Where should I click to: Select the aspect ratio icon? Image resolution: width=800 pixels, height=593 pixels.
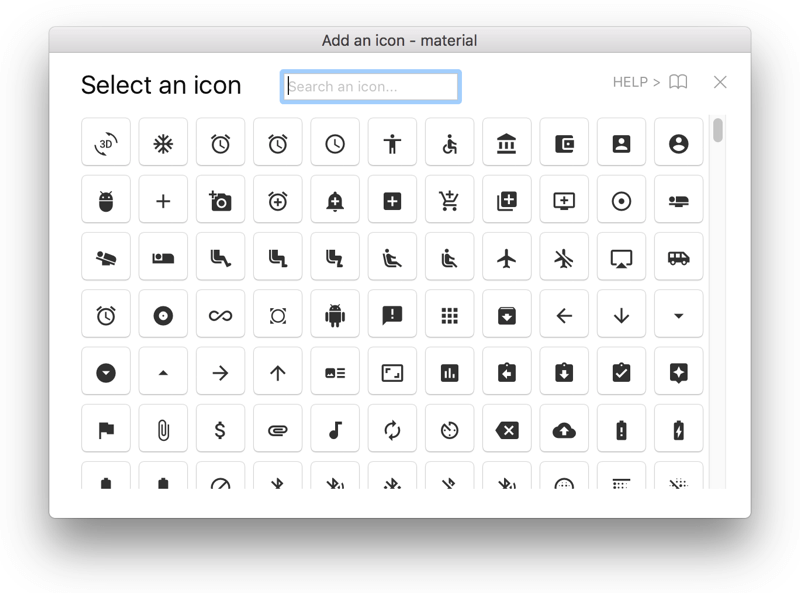click(392, 371)
